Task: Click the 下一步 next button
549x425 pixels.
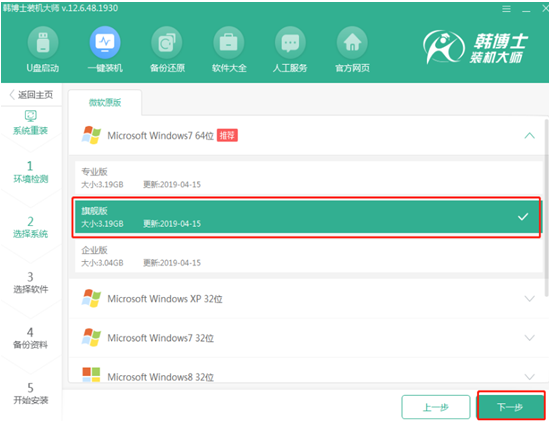Action: (510, 407)
